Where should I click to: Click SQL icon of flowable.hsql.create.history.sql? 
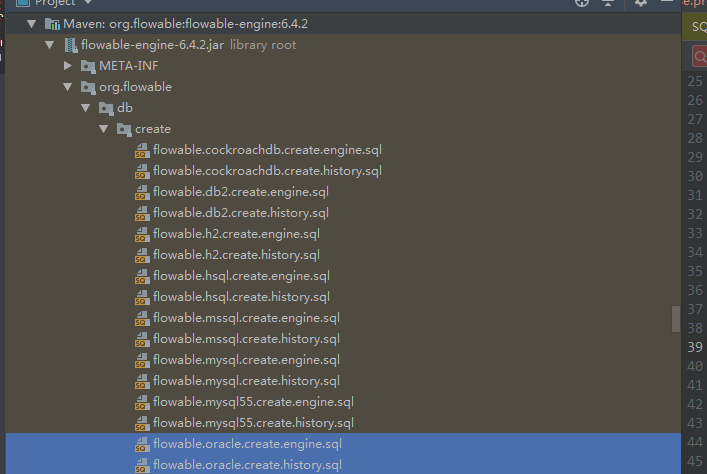(142, 298)
